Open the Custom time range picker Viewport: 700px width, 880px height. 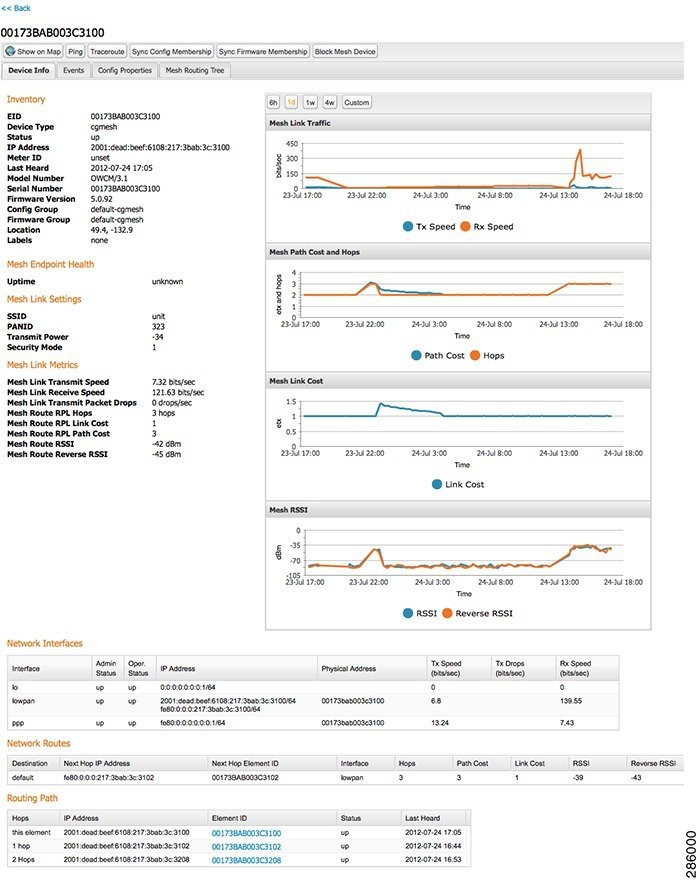[356, 103]
